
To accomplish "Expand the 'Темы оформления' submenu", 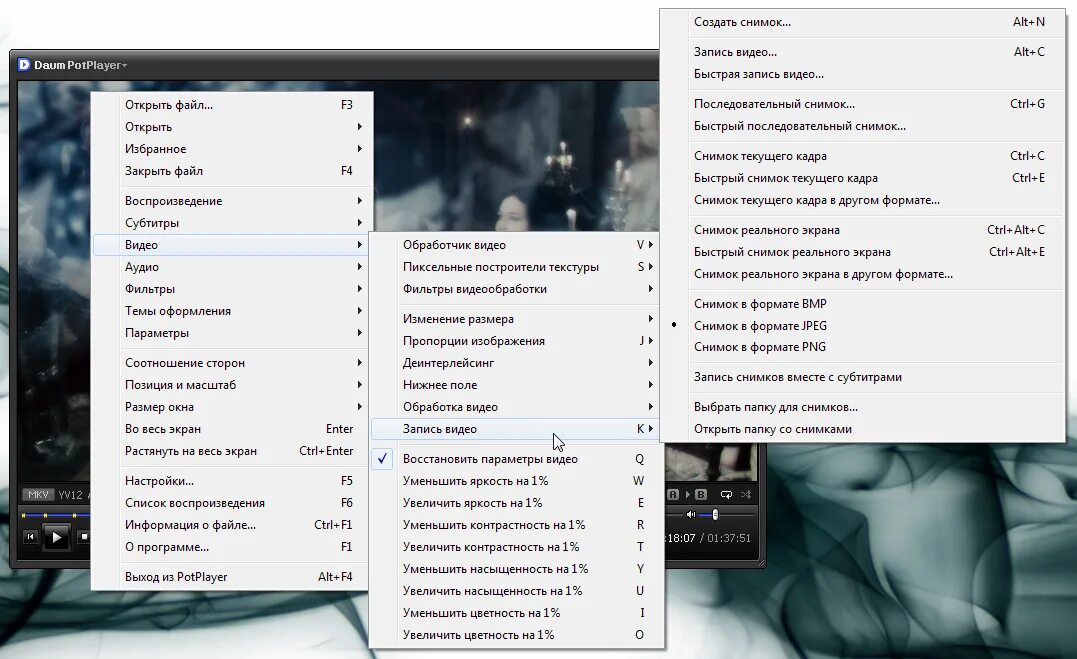I will pos(232,311).
